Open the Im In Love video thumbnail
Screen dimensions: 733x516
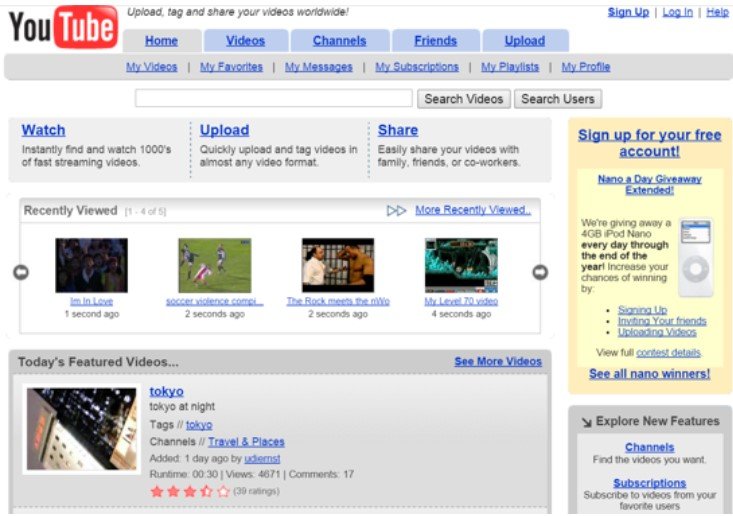point(92,265)
